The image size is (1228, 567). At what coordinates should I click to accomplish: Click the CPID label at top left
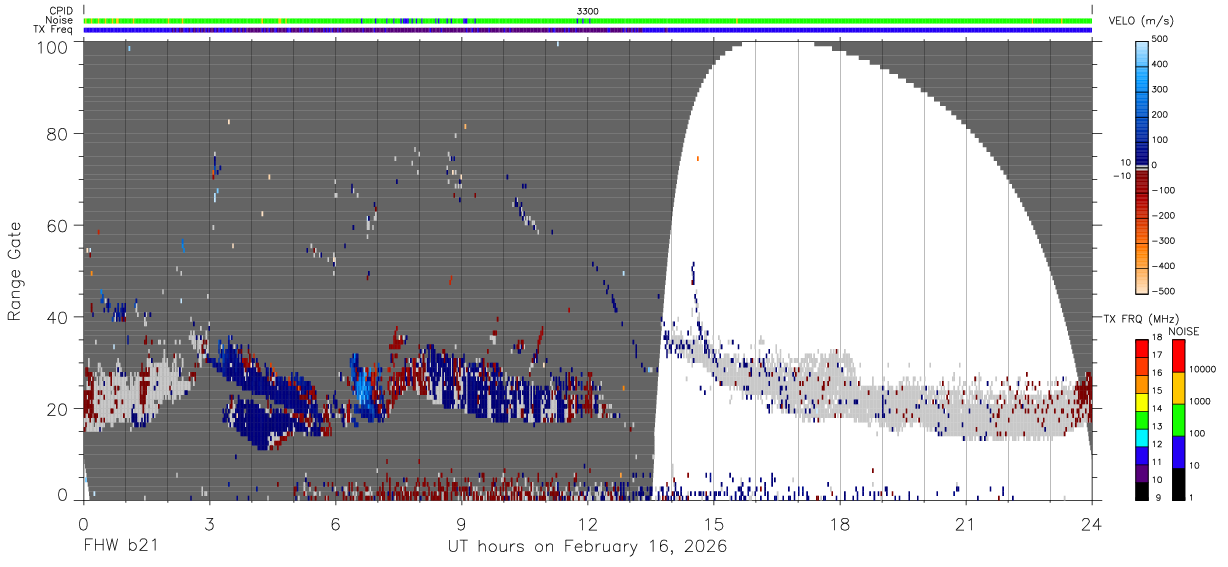click(x=60, y=11)
